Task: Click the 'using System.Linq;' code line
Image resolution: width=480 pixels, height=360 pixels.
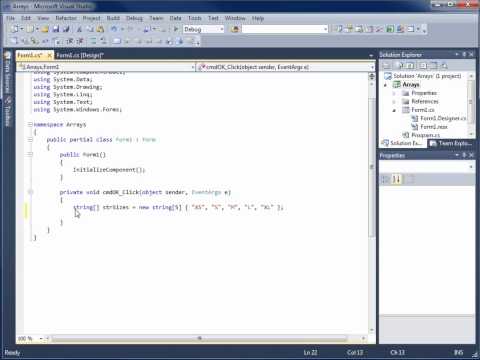Action: tap(63, 95)
